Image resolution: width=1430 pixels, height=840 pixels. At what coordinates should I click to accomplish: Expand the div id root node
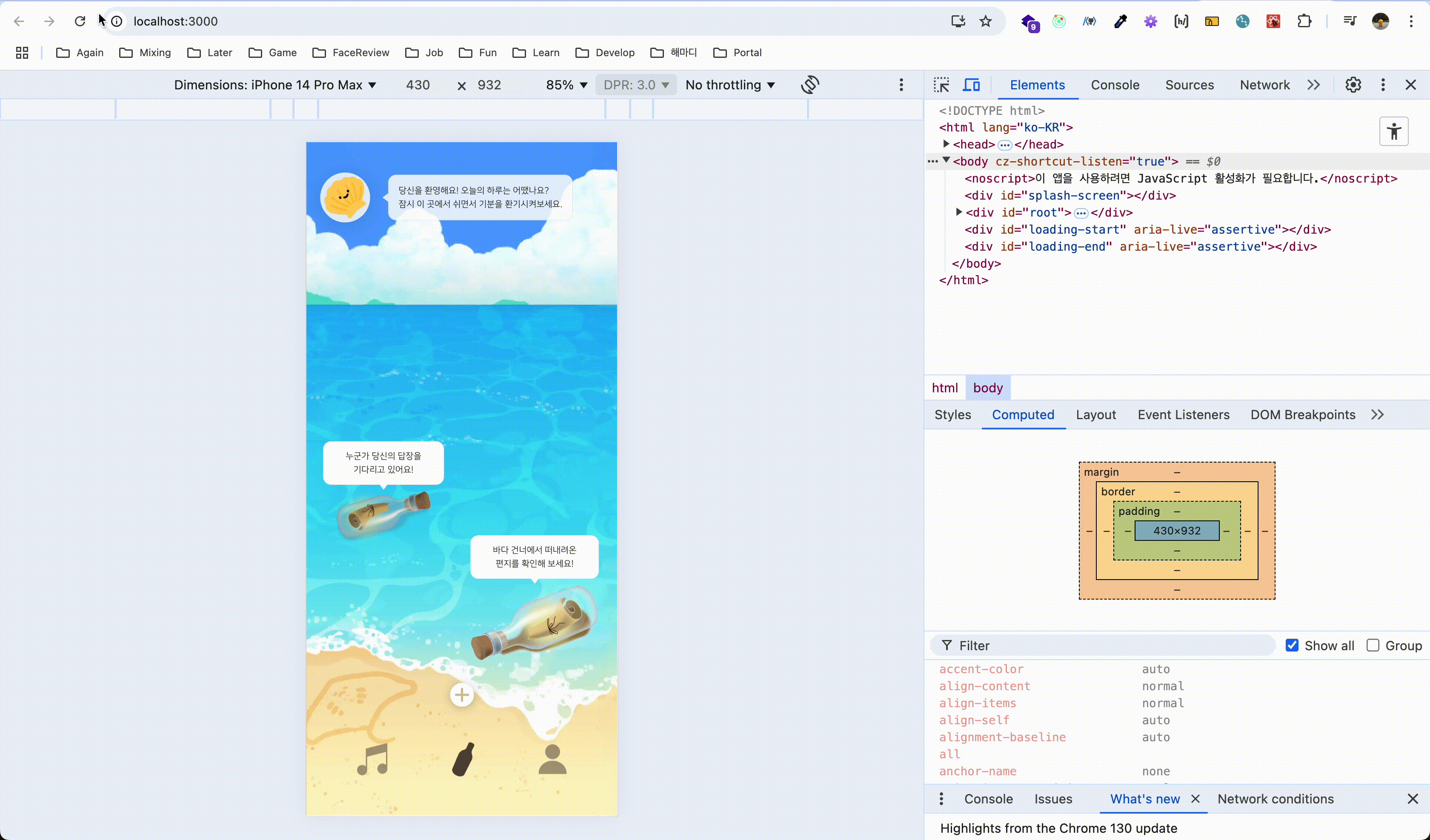pos(959,212)
